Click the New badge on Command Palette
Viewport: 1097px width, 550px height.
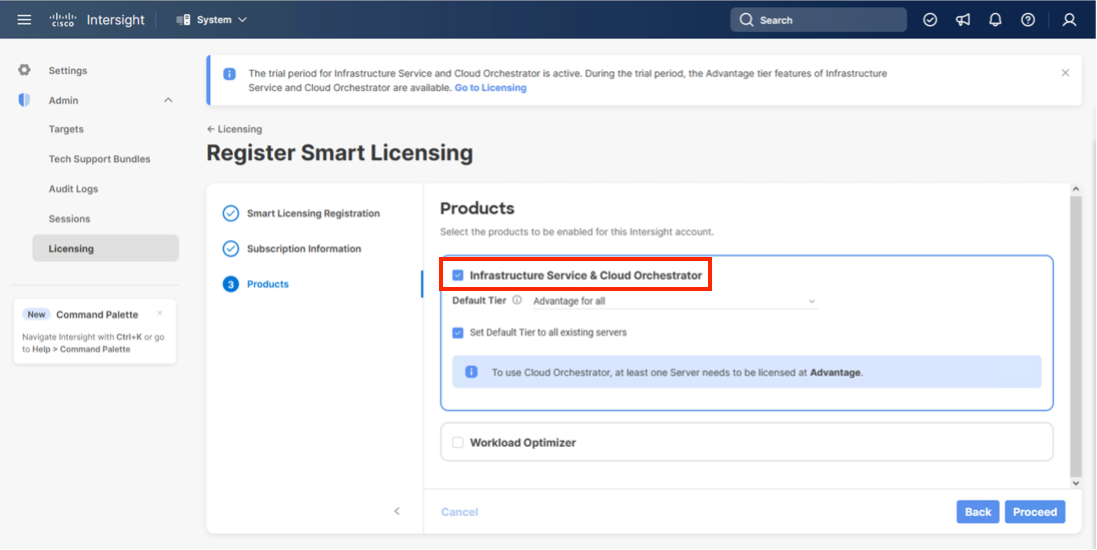click(36, 314)
